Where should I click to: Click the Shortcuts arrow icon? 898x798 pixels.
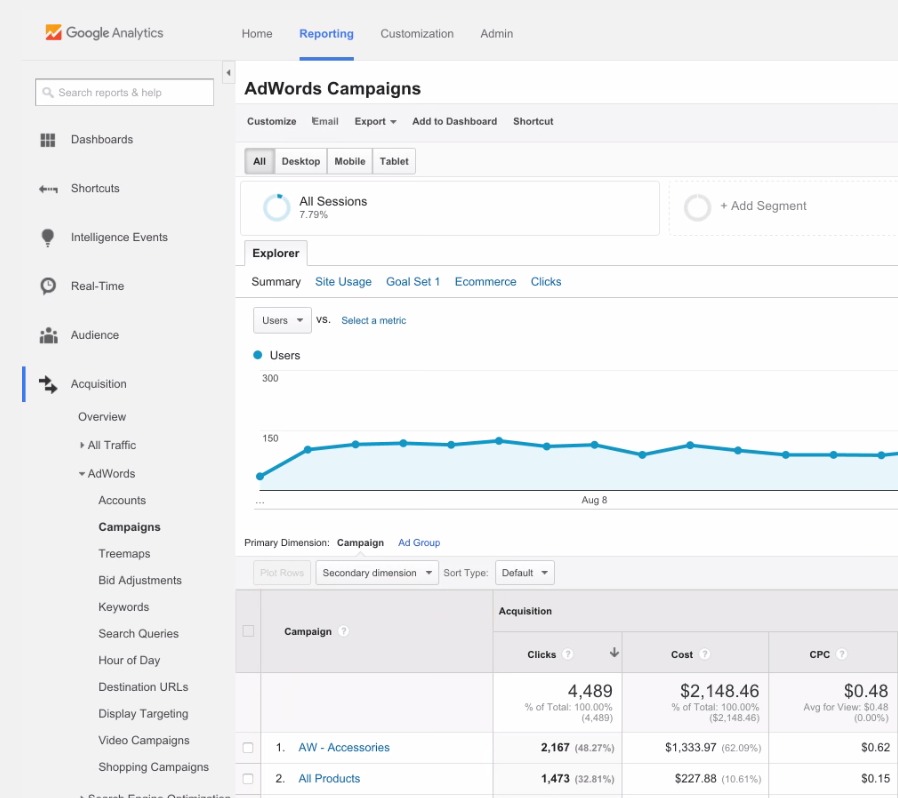pos(48,188)
